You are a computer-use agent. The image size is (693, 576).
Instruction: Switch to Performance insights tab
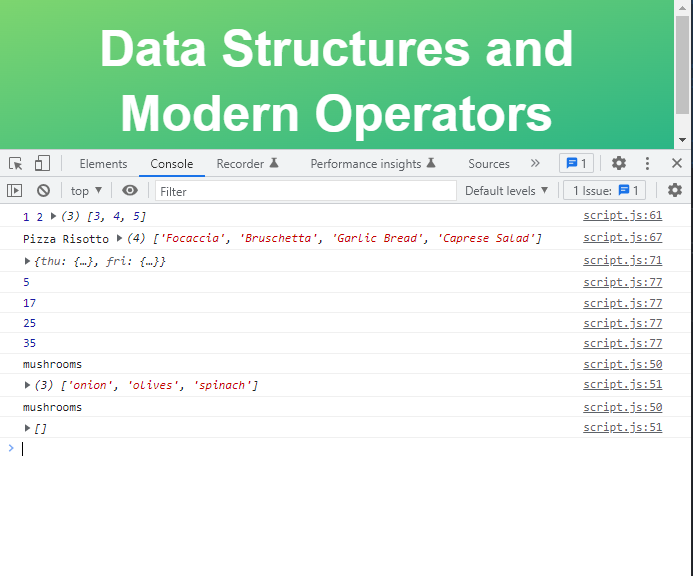[x=373, y=164]
